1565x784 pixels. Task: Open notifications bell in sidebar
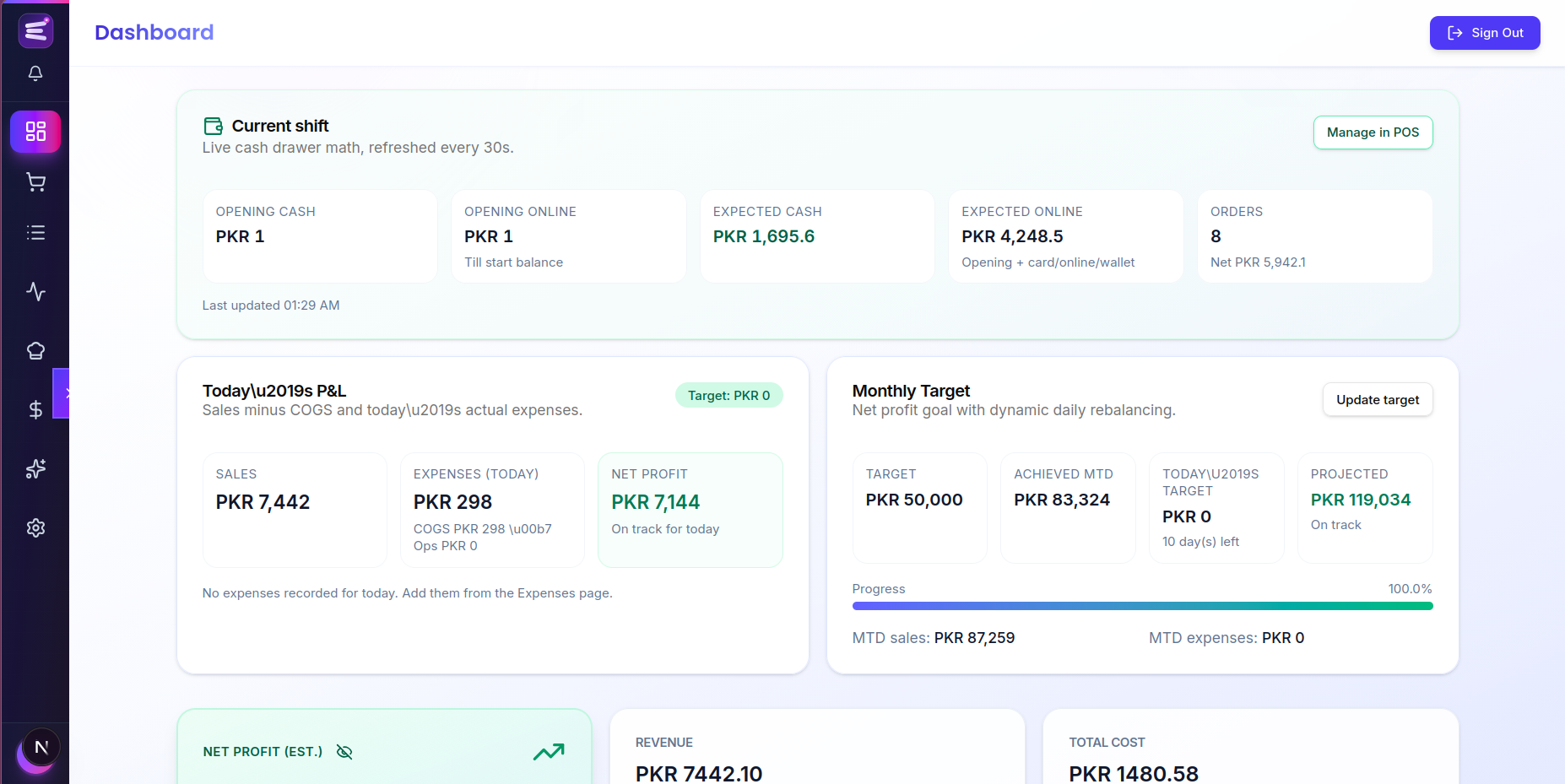click(35, 73)
